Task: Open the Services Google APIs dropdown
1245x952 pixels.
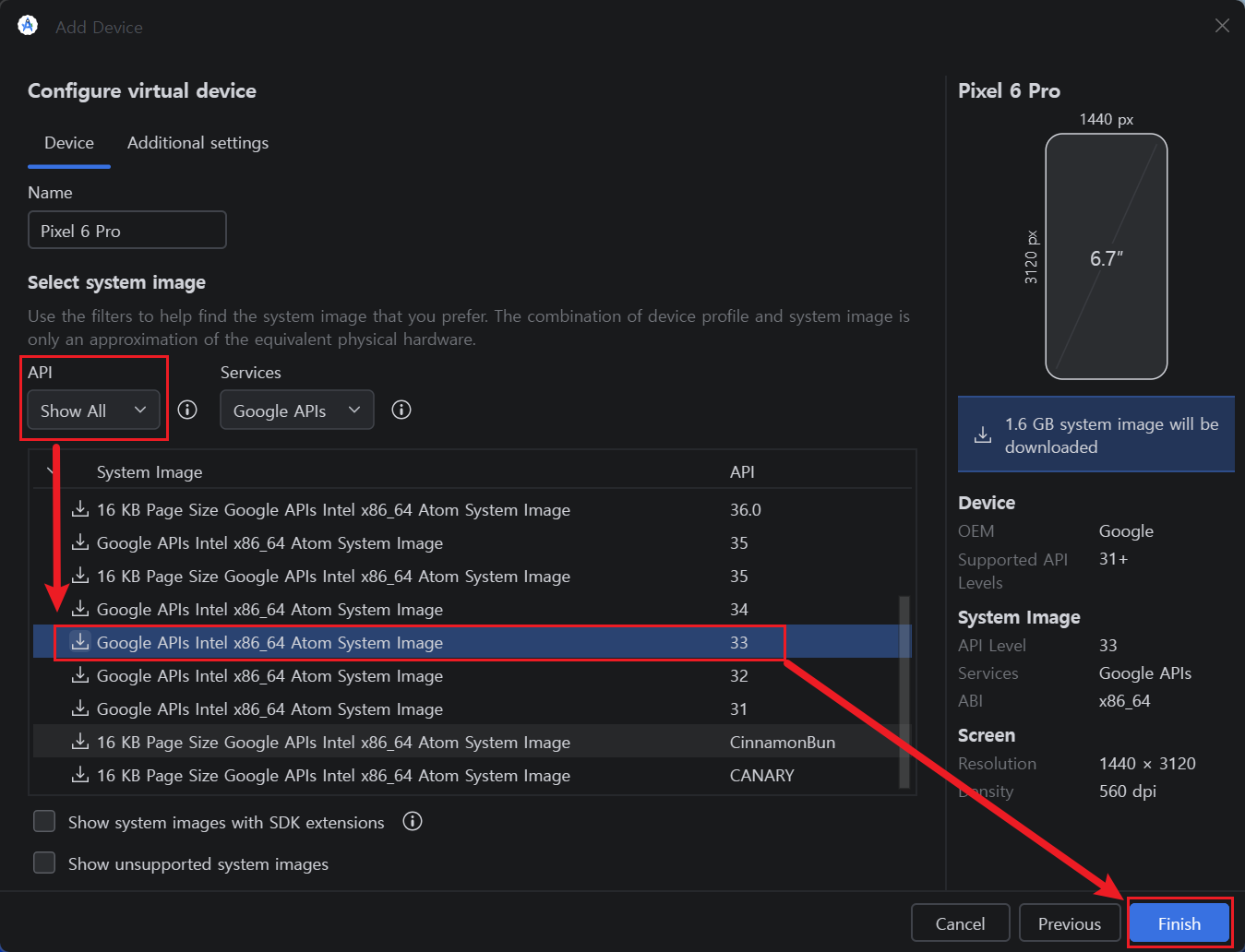Action: pos(297,411)
